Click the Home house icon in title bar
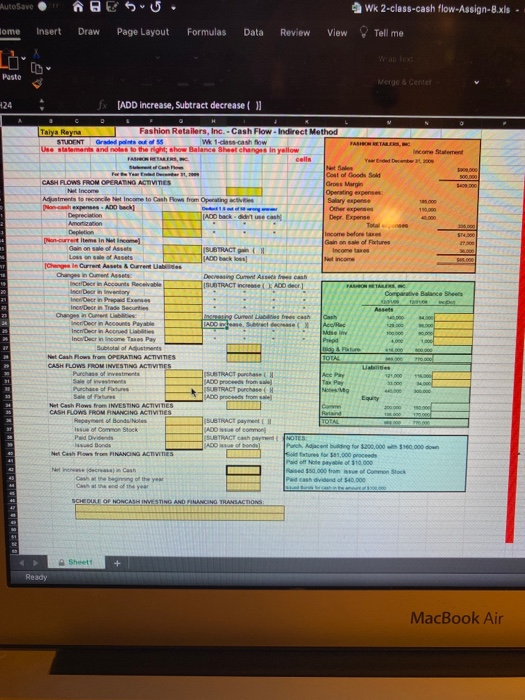This screenshot has width=525, height=700. point(79,8)
